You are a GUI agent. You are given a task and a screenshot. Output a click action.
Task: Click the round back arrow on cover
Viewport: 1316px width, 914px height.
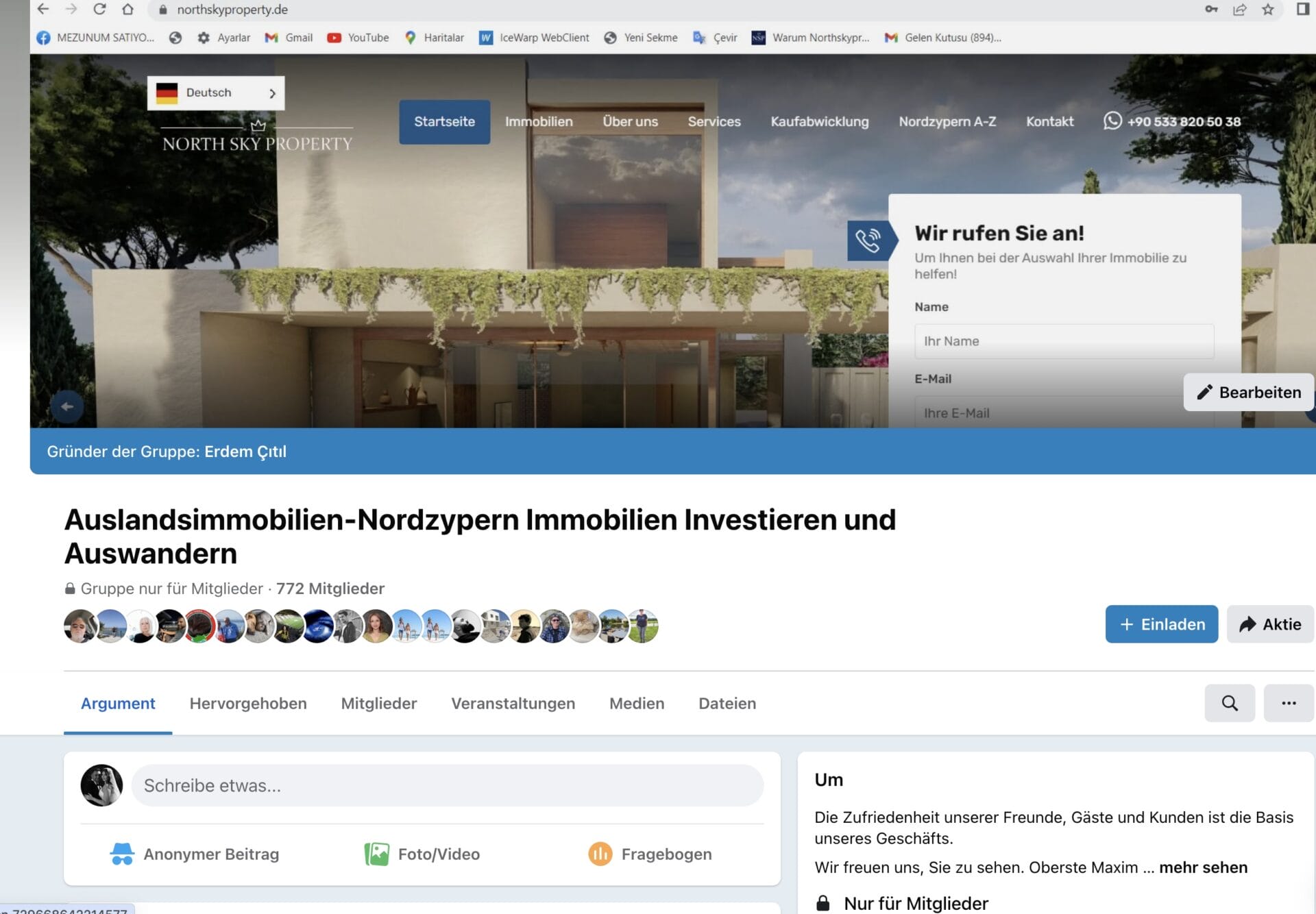point(67,406)
